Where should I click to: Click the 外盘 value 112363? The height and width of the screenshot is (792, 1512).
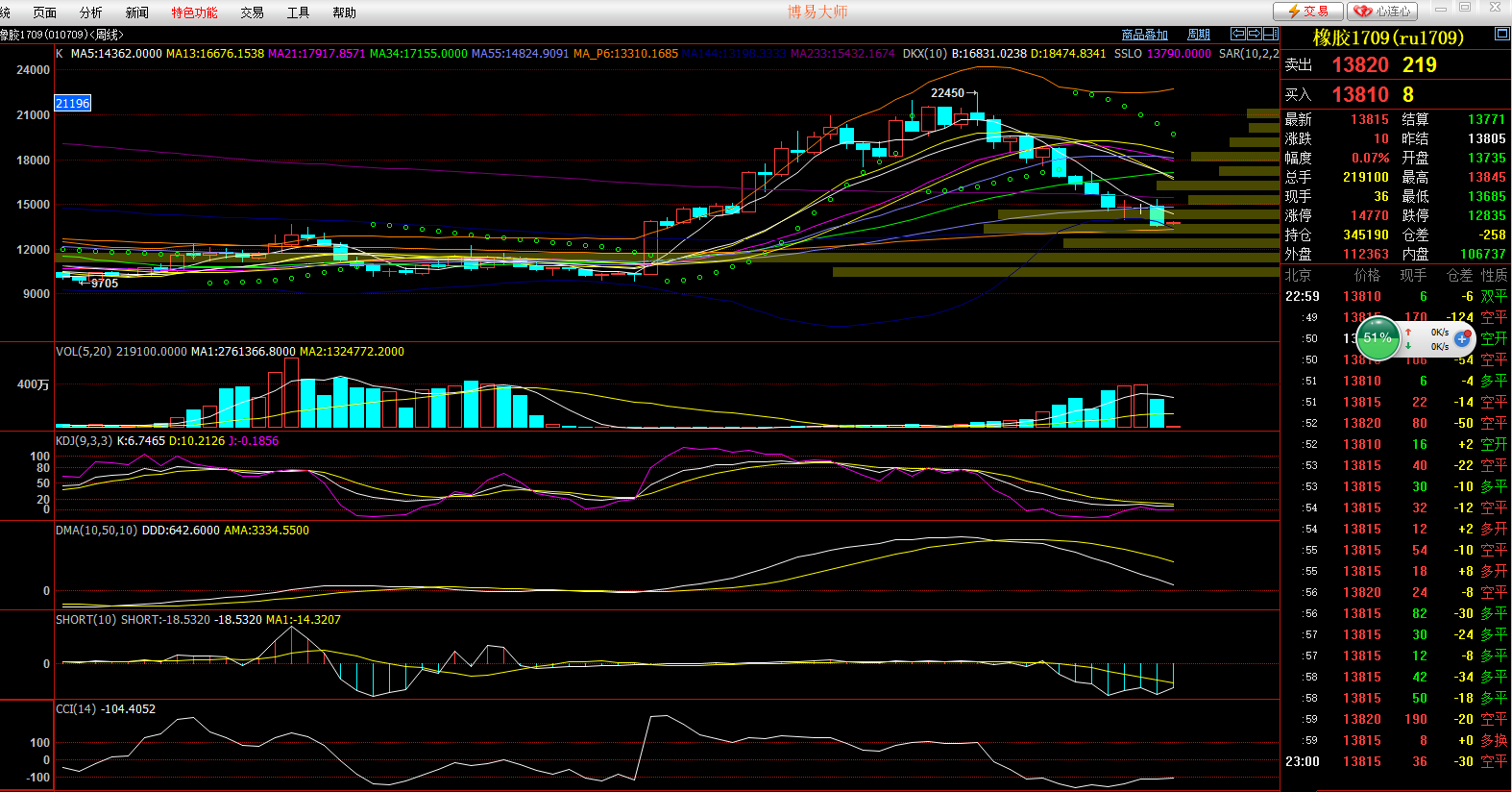point(1366,254)
